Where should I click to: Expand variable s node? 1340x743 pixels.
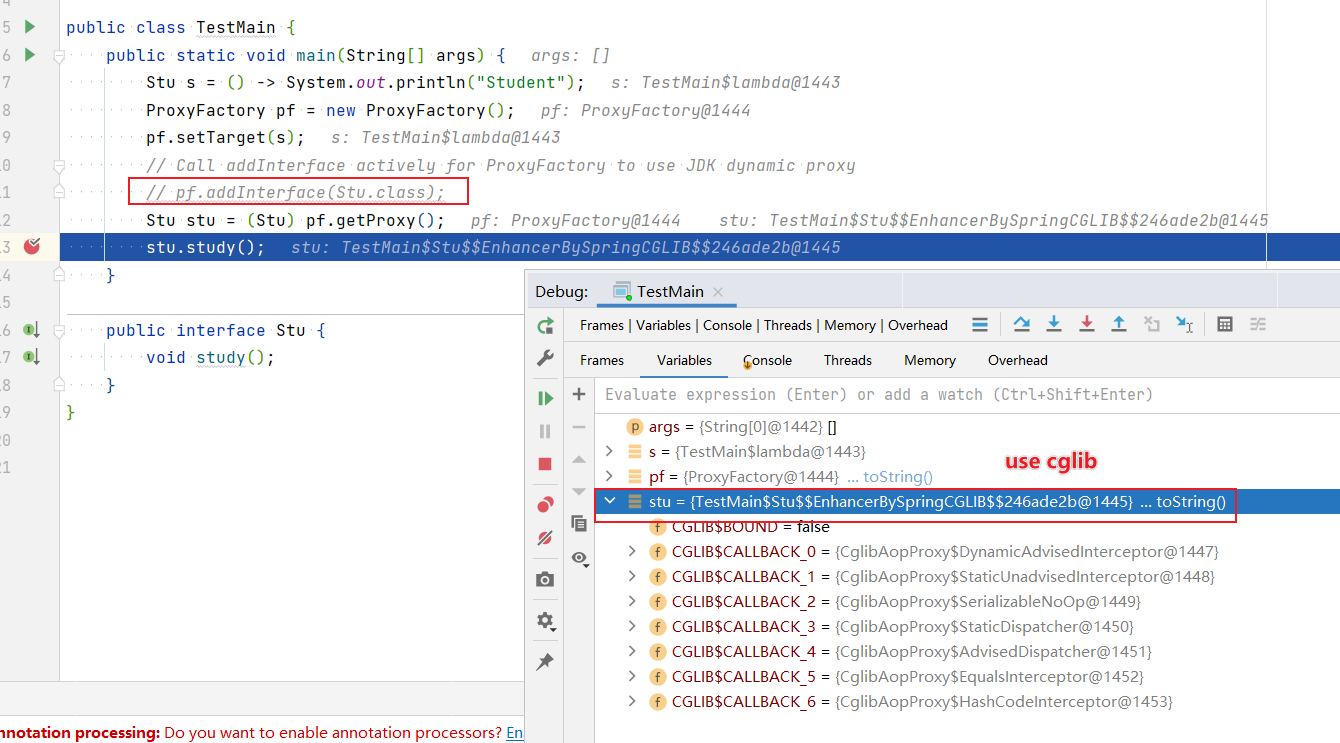tap(609, 452)
